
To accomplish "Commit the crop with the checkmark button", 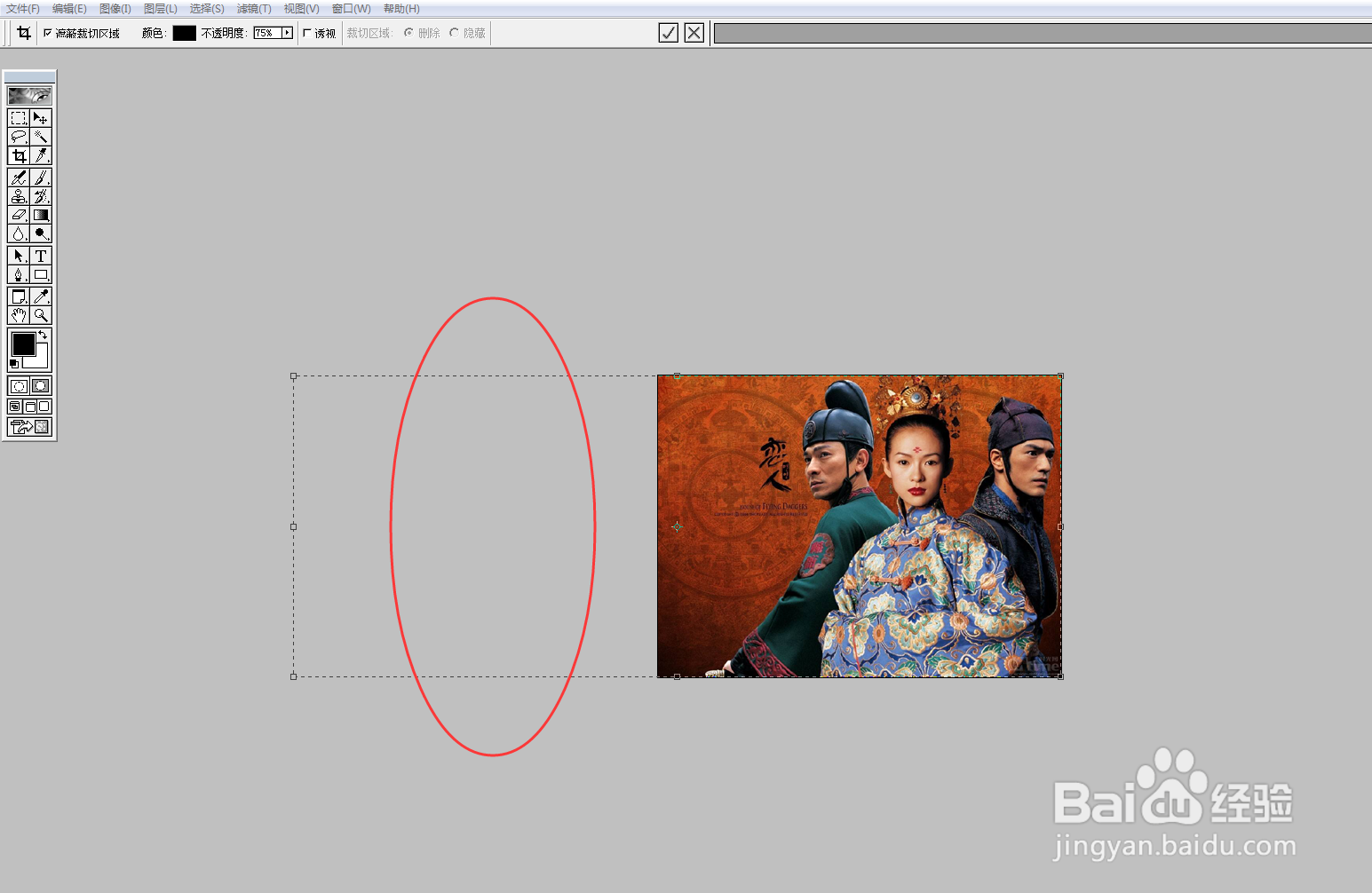I will (x=669, y=33).
